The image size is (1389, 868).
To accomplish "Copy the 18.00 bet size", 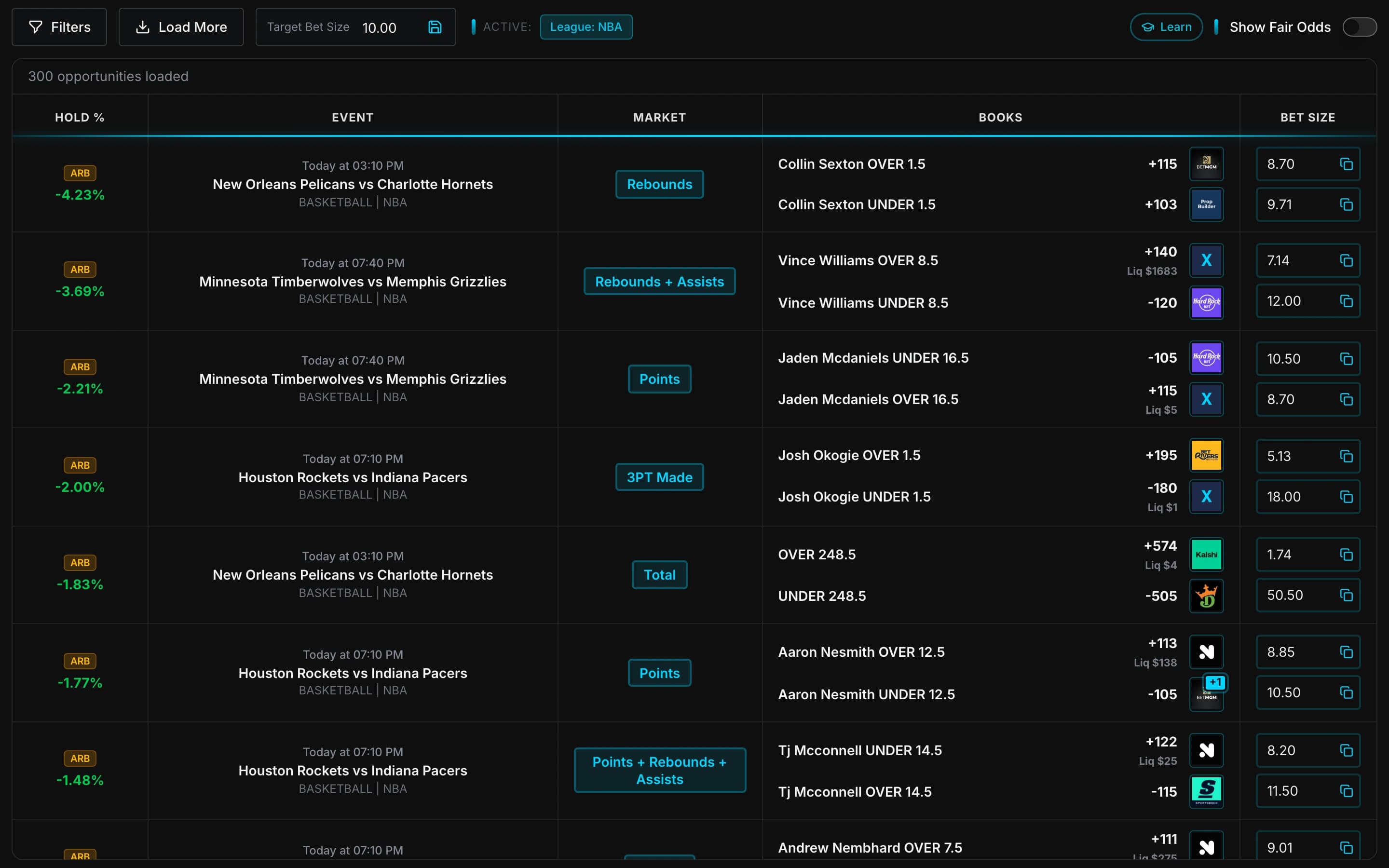I will point(1346,497).
